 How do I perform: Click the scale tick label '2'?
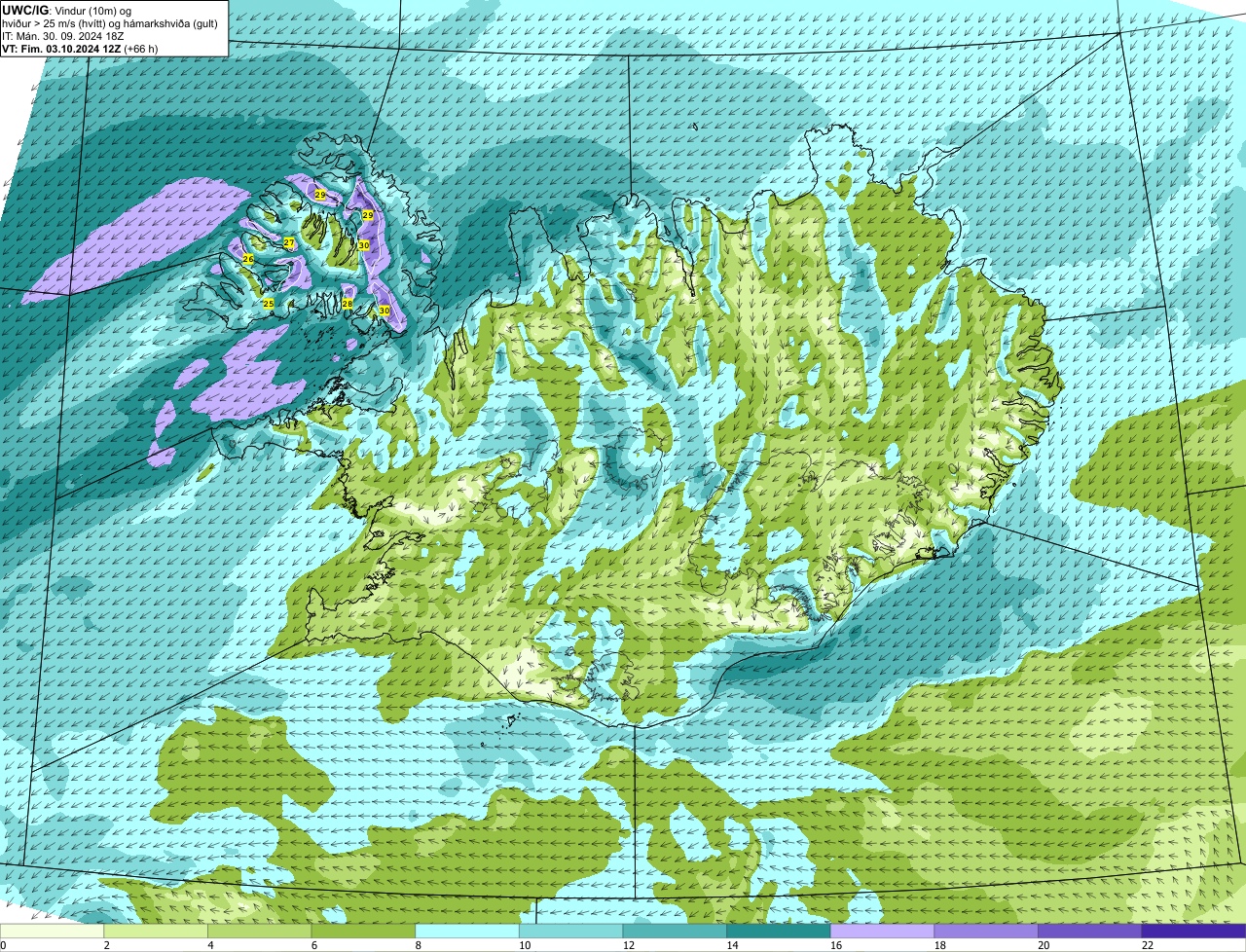(x=106, y=945)
